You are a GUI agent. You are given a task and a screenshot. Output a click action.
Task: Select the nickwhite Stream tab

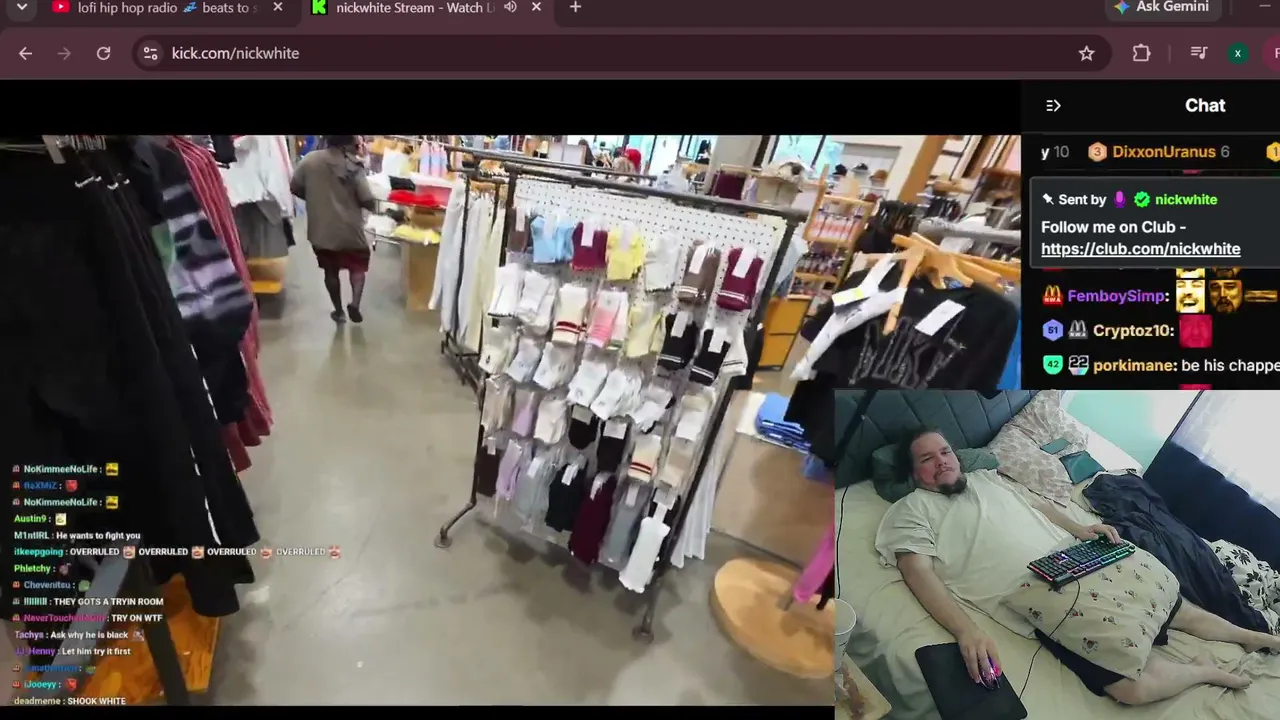pyautogui.click(x=427, y=8)
